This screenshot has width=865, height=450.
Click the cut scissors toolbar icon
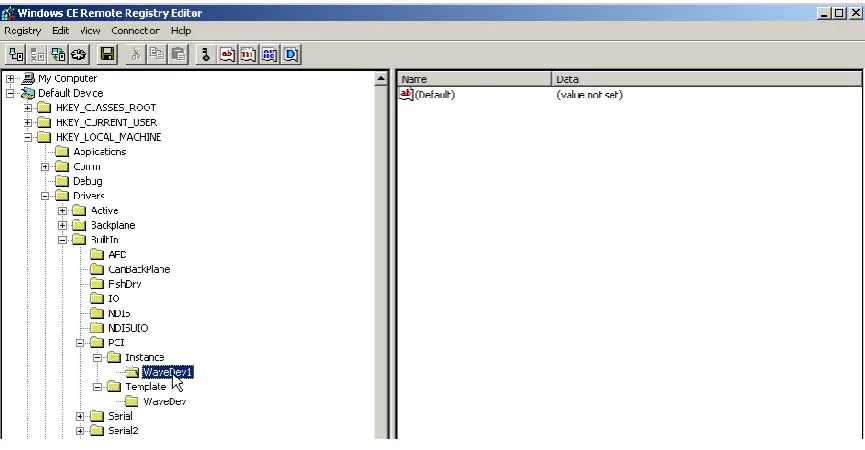(136, 54)
